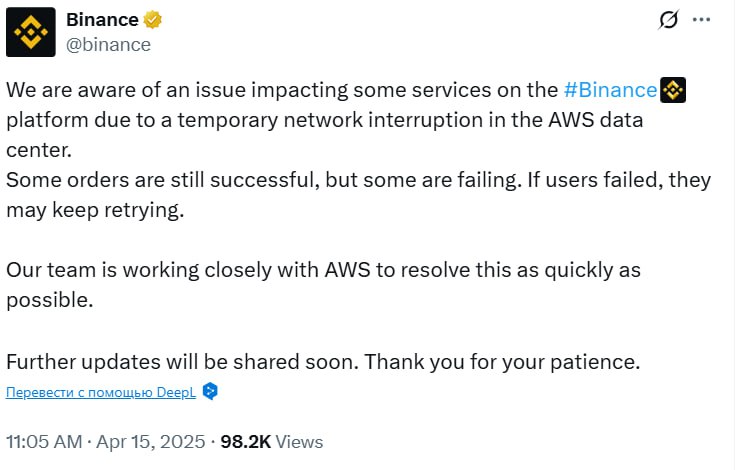Click the Binance display name
This screenshot has height=470, width=739.
pyautogui.click(x=101, y=20)
